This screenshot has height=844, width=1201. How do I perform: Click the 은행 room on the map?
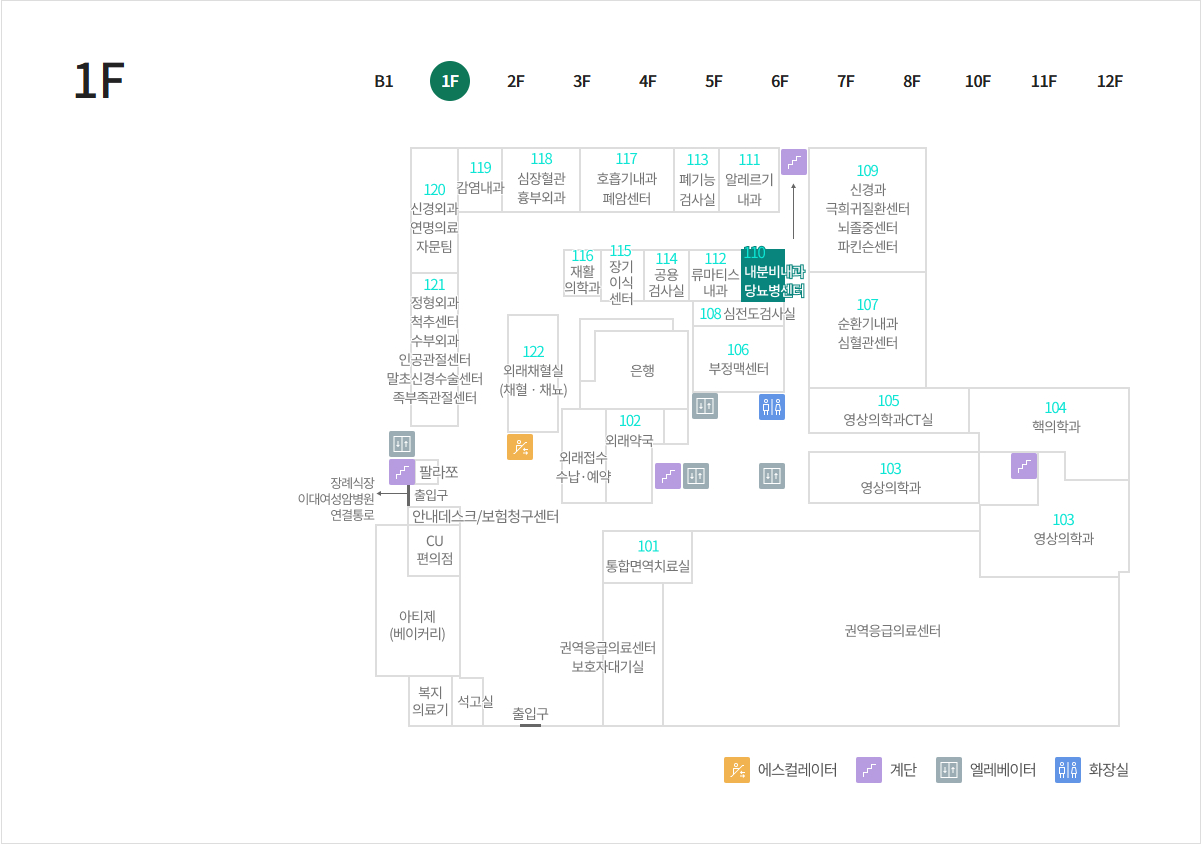(642, 370)
